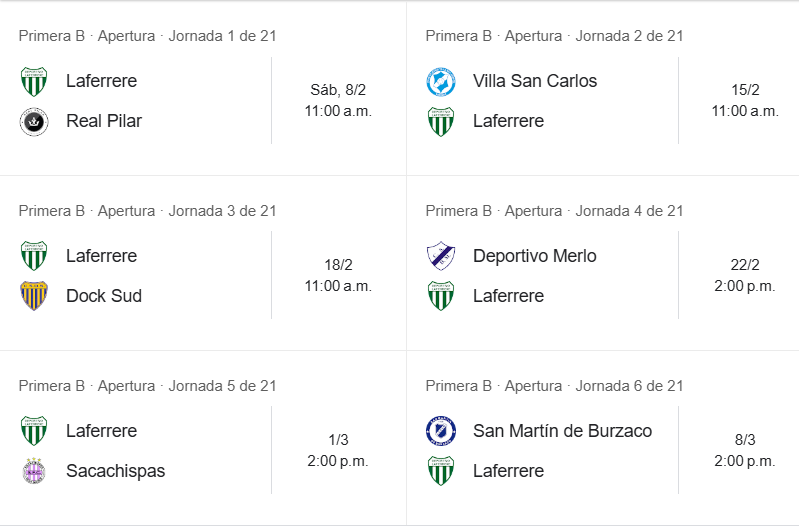The width and height of the screenshot is (799, 527).
Task: Open Real Pilar team name
Action: (104, 121)
